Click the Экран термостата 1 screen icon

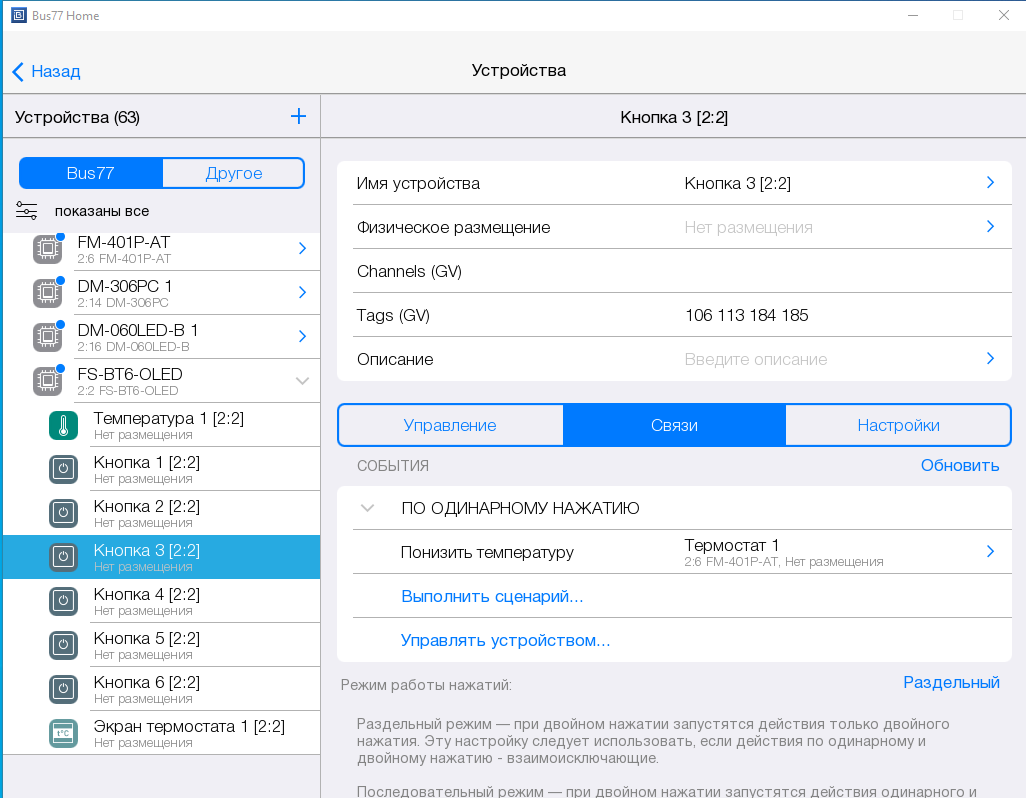(x=63, y=733)
